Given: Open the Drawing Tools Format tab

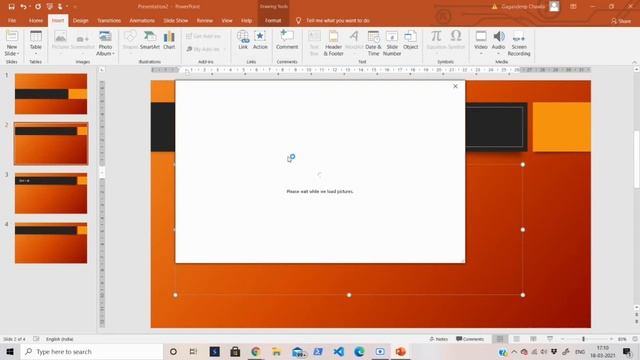Looking at the screenshot, I should point(273,20).
